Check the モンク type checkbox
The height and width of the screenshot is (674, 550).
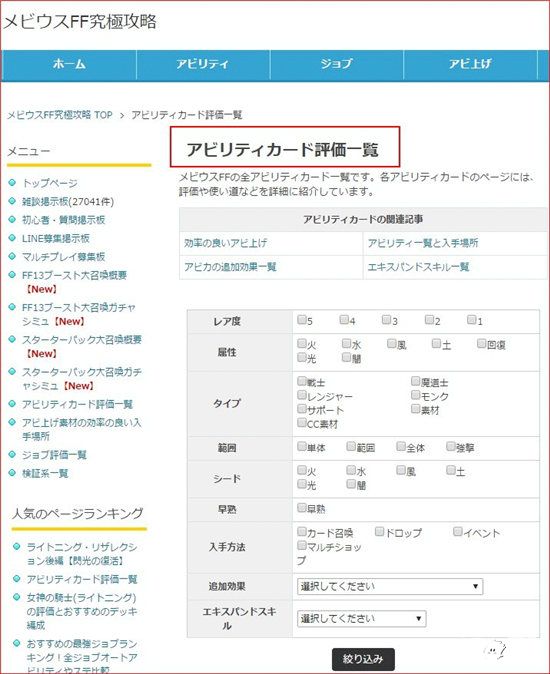click(415, 395)
